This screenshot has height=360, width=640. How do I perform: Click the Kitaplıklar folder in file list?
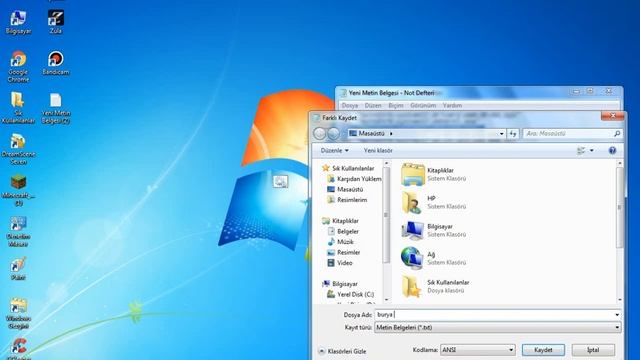433,174
